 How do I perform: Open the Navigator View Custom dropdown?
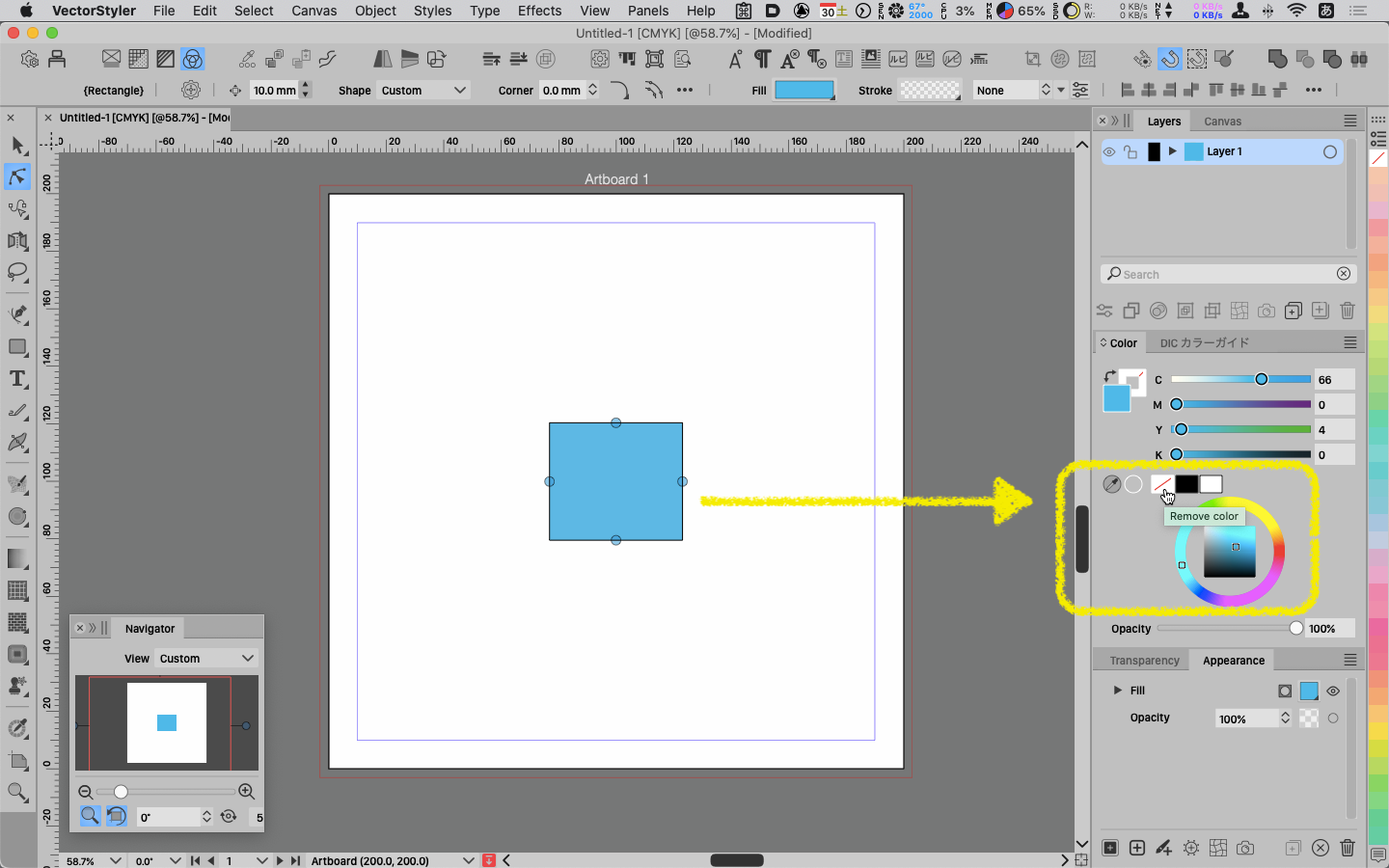(206, 659)
